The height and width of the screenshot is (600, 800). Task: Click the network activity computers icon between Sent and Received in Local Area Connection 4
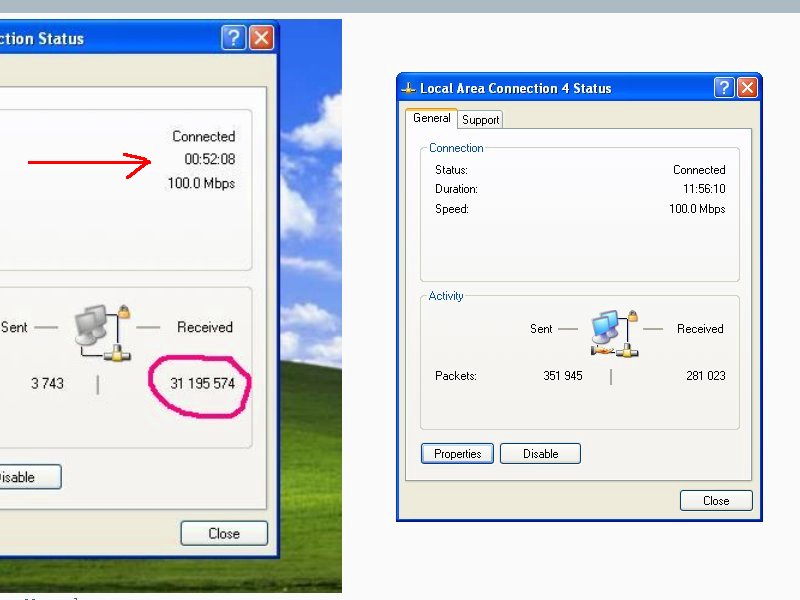613,333
